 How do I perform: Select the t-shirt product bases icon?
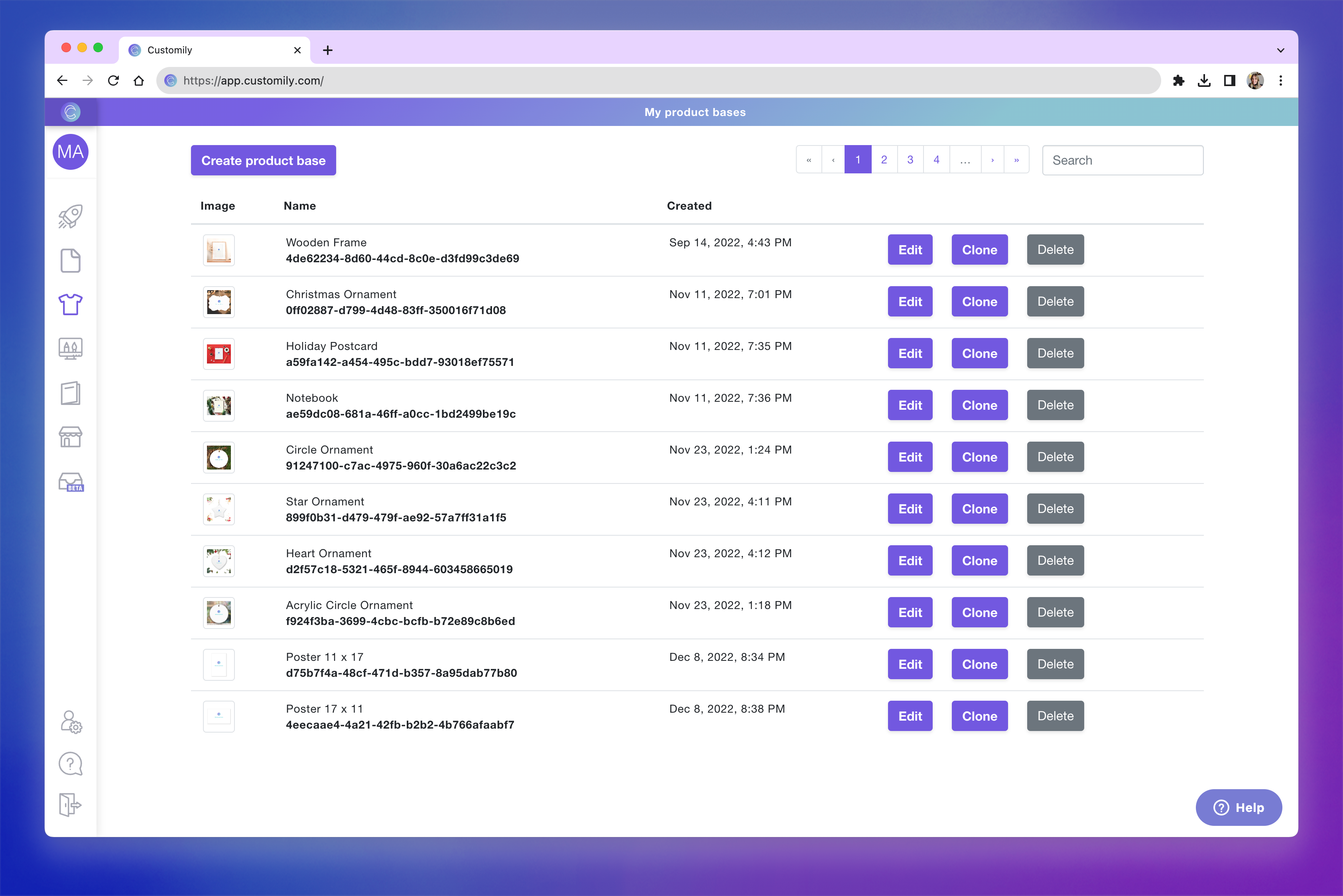pos(70,305)
